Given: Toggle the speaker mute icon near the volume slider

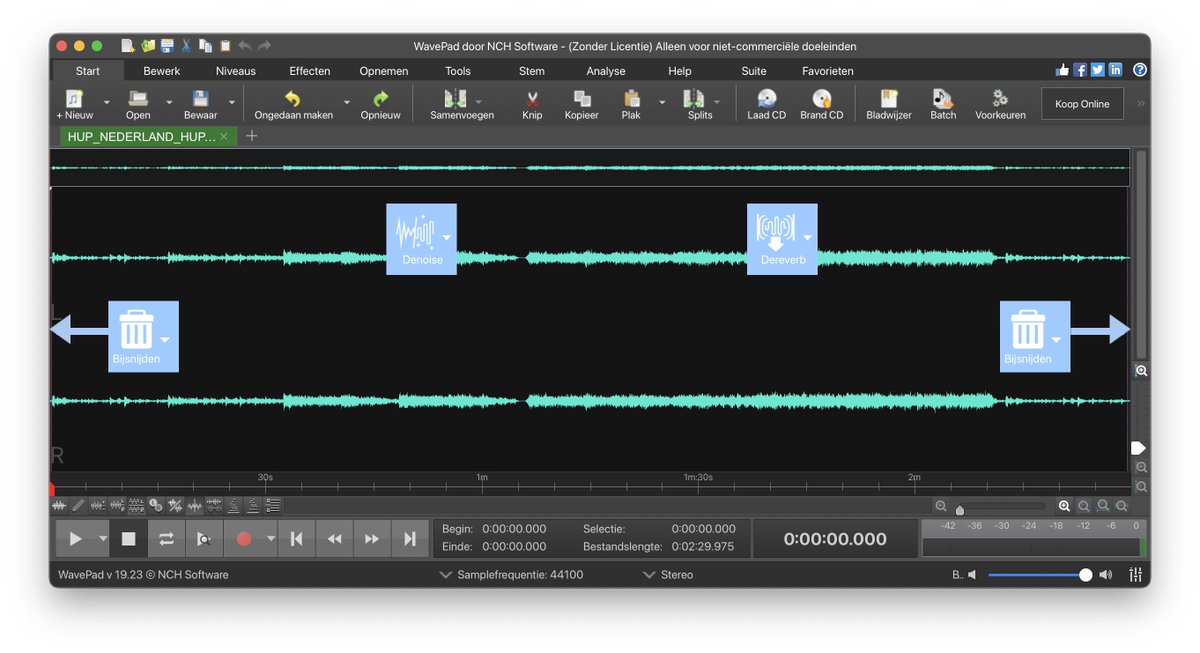Looking at the screenshot, I should tap(971, 575).
